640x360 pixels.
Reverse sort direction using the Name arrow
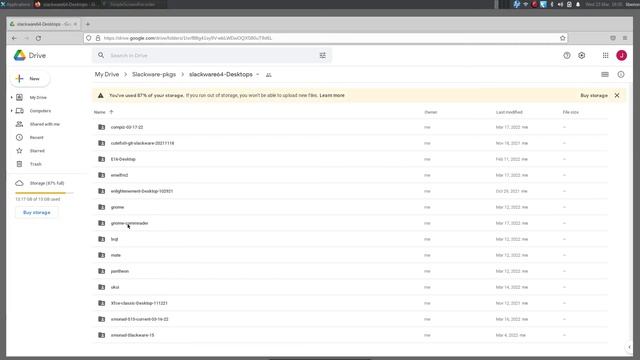click(111, 112)
